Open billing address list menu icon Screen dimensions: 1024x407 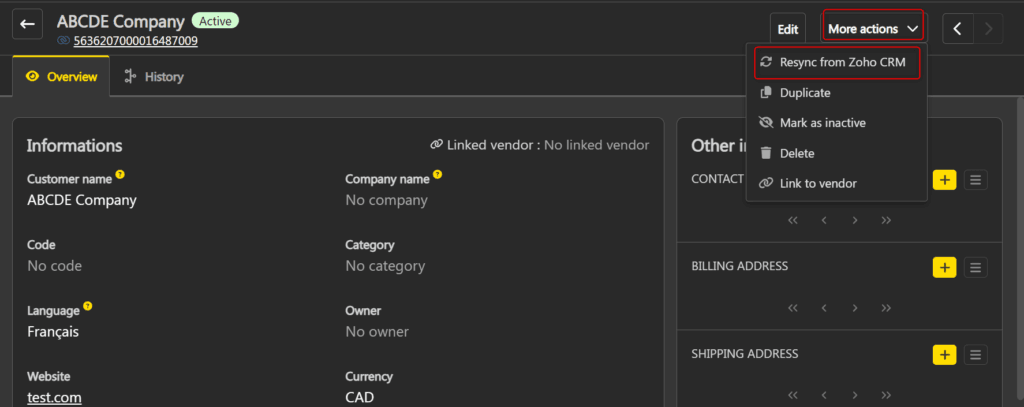(976, 267)
